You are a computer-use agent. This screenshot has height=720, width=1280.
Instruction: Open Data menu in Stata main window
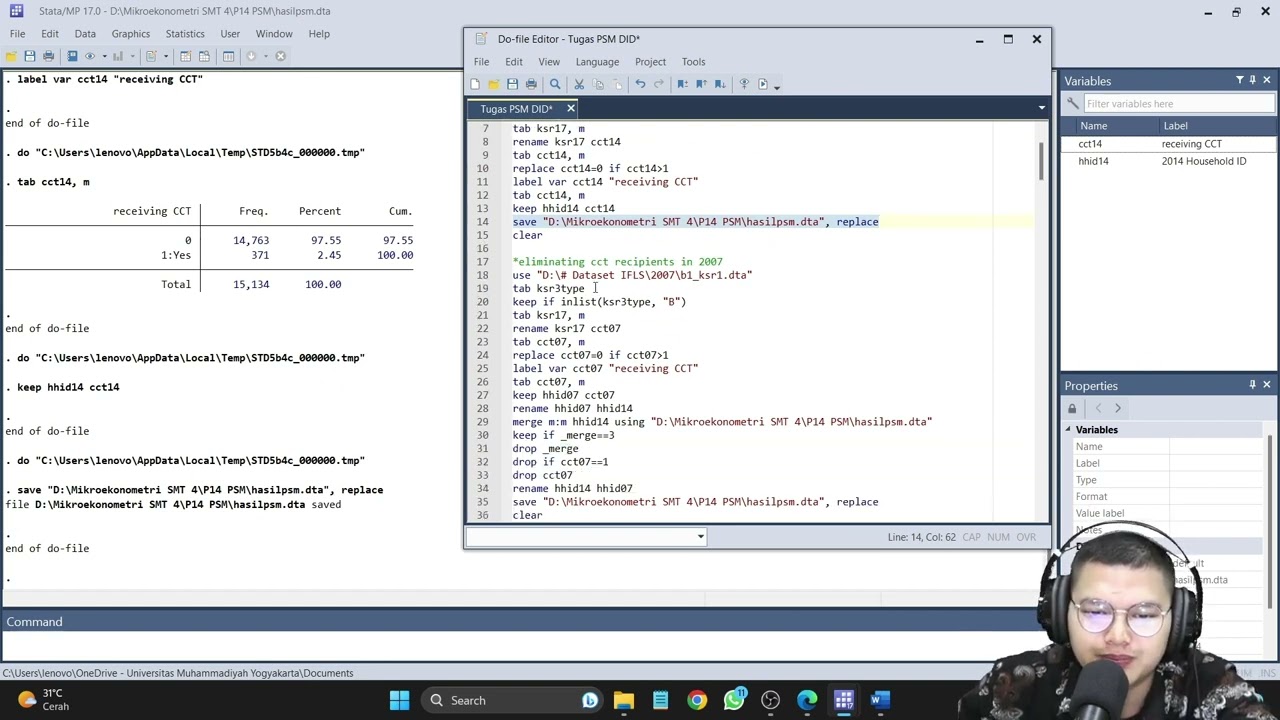click(85, 34)
